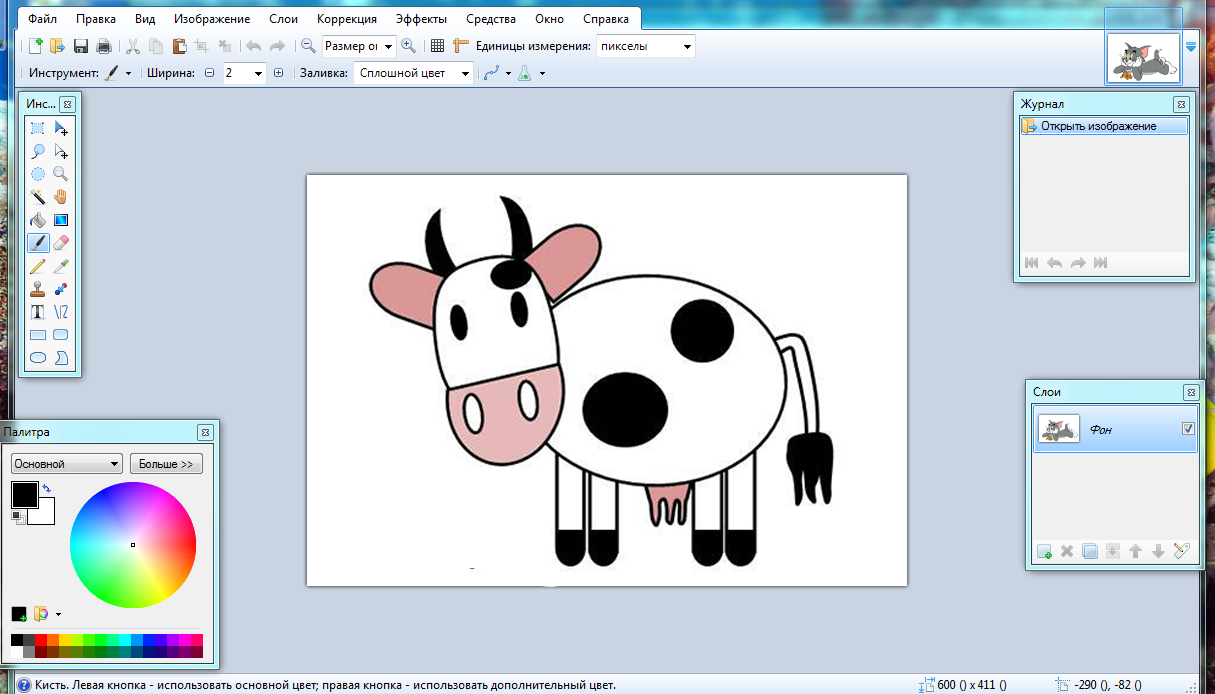Select the Move Selection tool

[x=61, y=151]
